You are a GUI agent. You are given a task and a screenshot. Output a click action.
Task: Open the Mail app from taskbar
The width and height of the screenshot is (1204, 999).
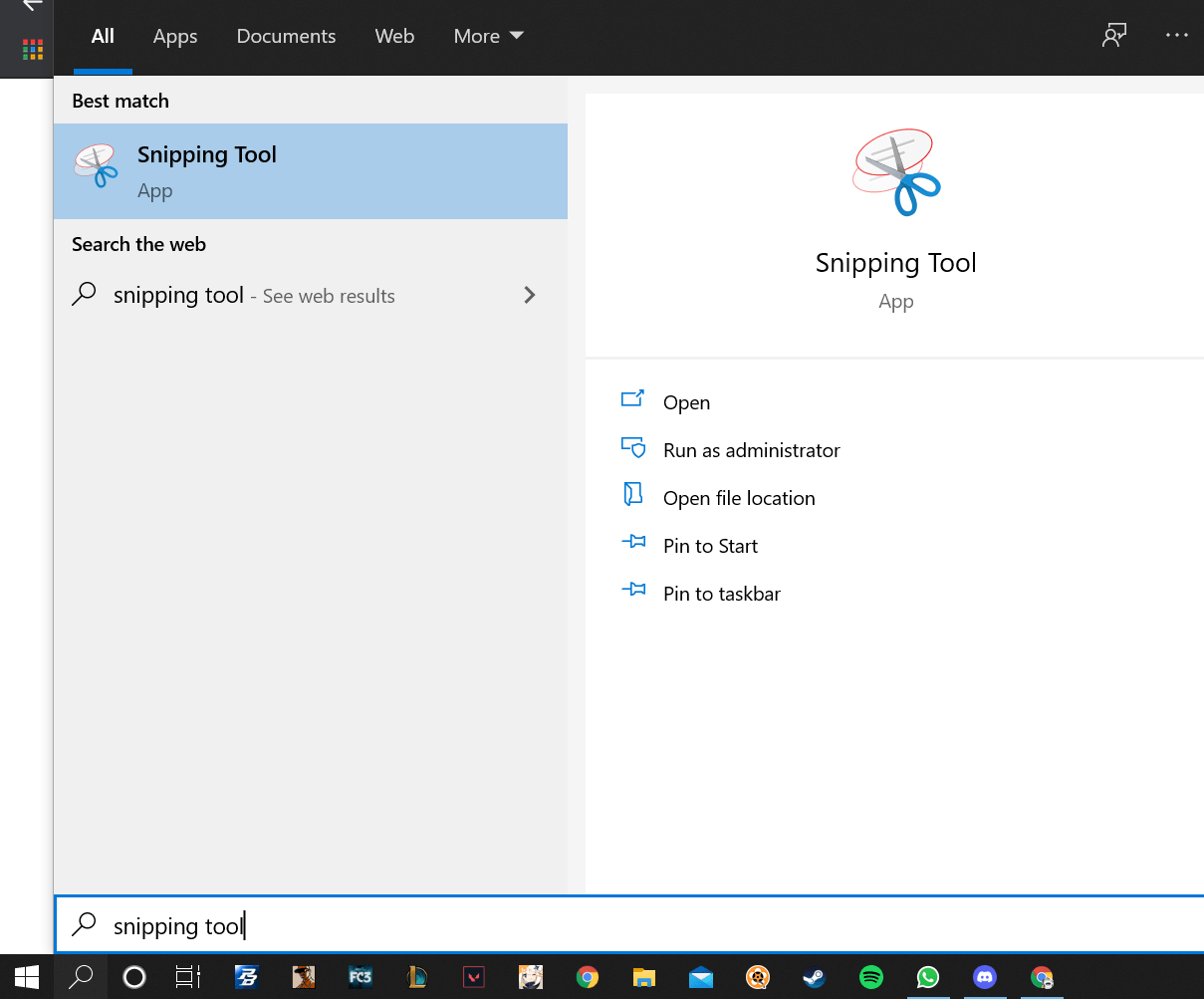coord(701,977)
